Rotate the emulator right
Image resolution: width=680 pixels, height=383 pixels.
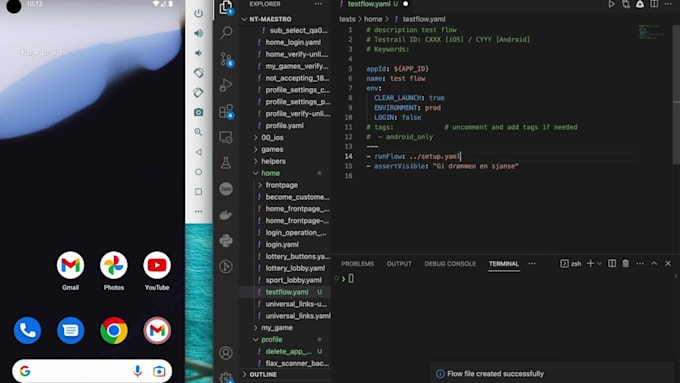click(x=199, y=92)
